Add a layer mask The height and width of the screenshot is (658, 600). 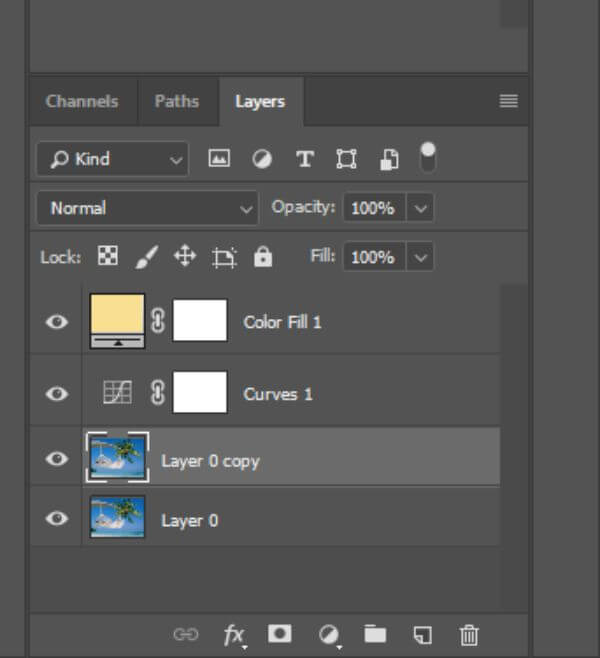pyautogui.click(x=280, y=634)
